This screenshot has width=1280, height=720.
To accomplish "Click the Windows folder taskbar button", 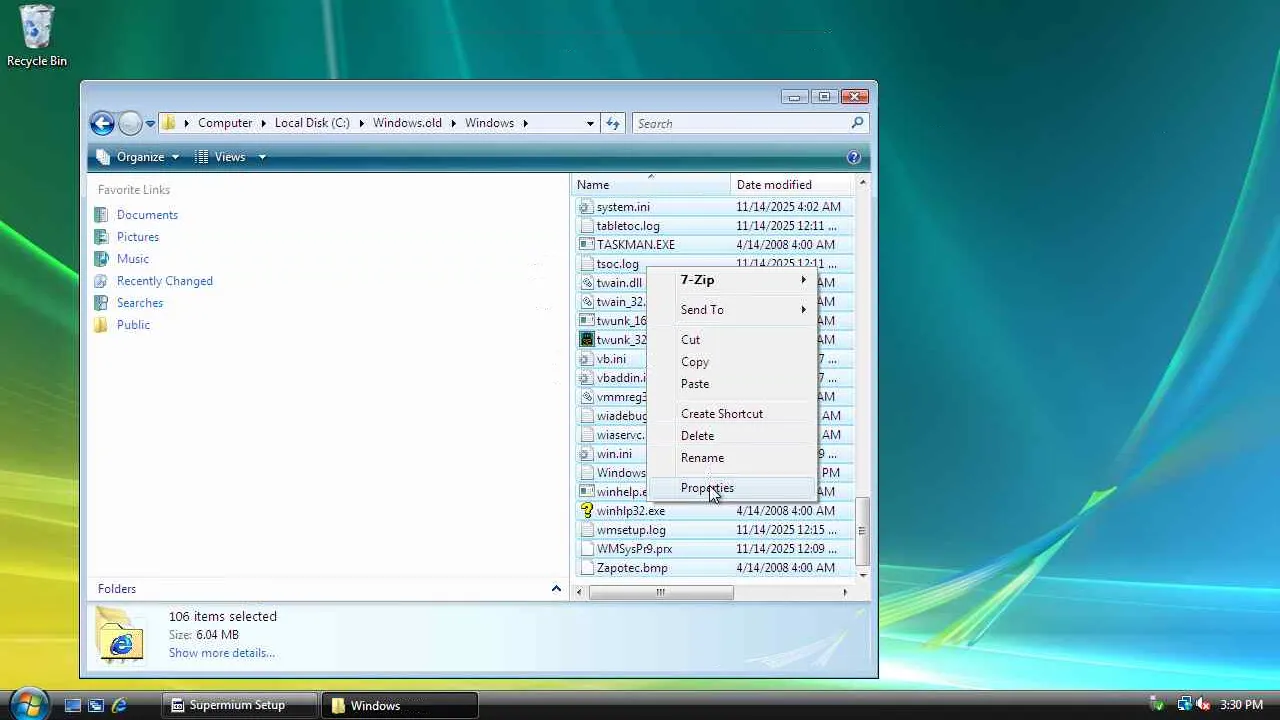I will click(x=399, y=705).
